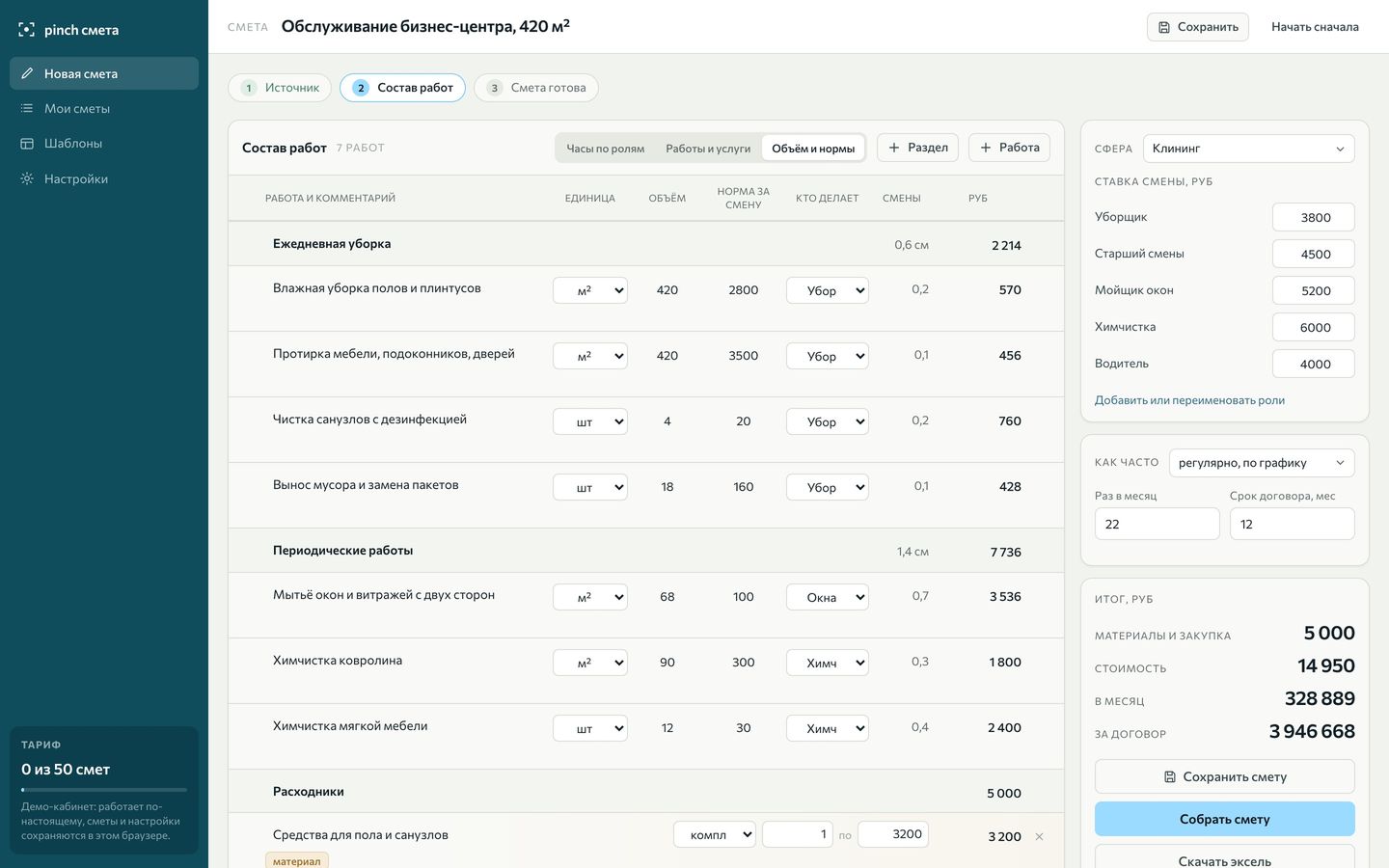
Task: Click the plus icon for adding Раздел
Action: click(894, 148)
